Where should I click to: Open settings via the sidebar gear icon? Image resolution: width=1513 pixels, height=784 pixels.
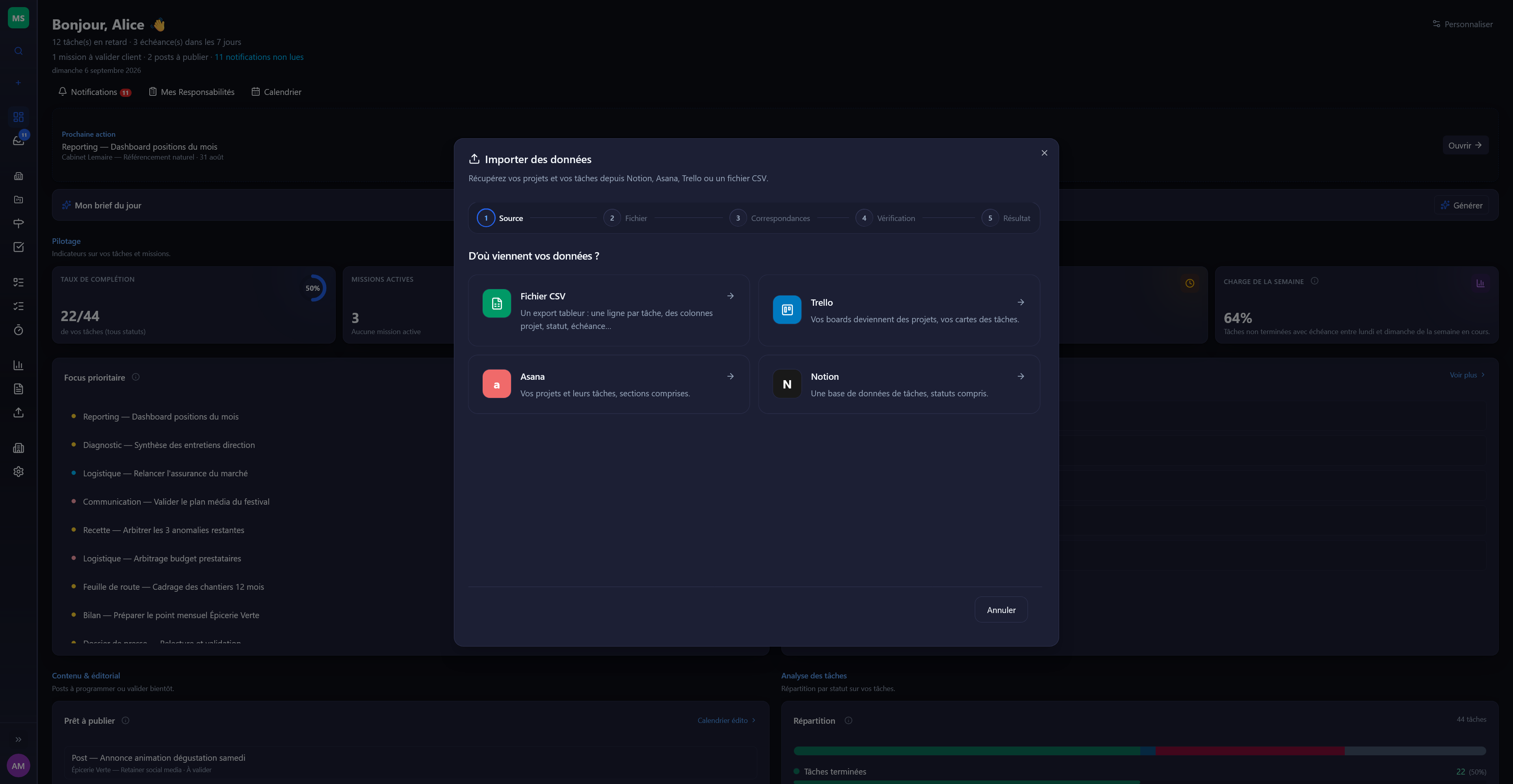(x=18, y=472)
